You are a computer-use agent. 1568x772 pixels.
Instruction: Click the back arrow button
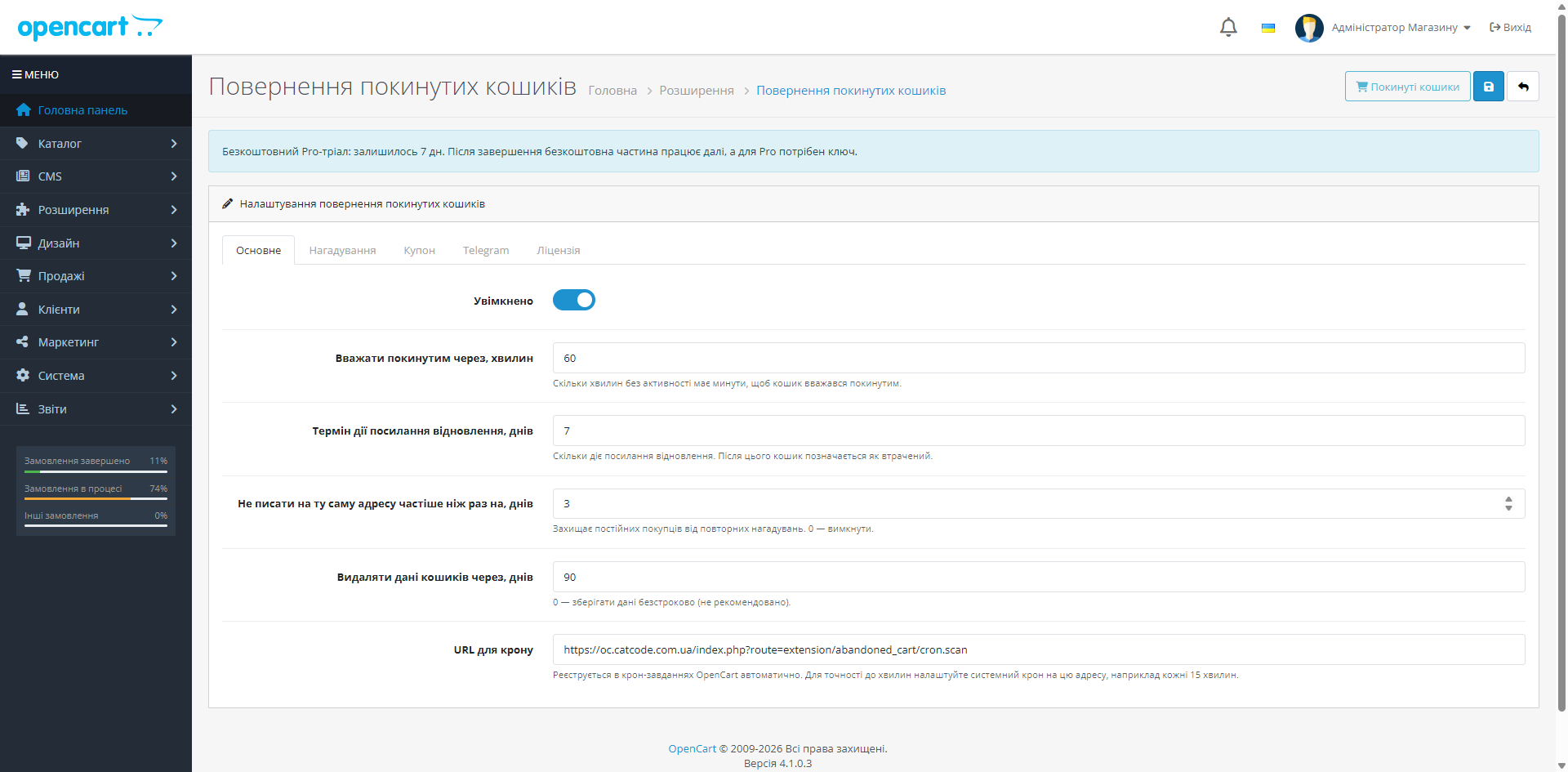tap(1523, 87)
